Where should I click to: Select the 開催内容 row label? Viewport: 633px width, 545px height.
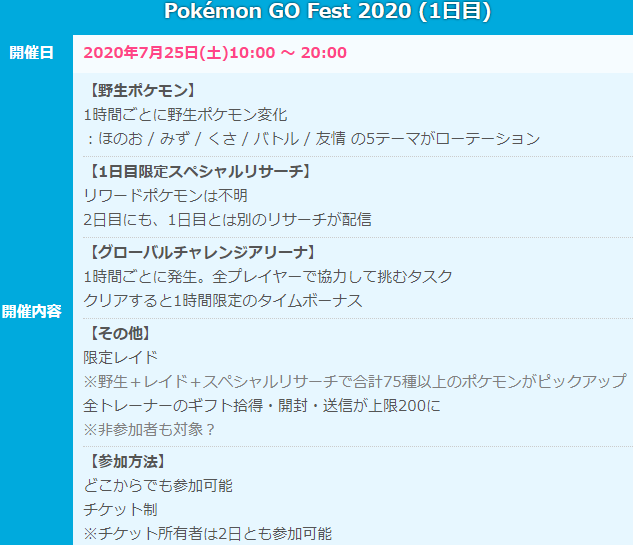click(x=31, y=311)
